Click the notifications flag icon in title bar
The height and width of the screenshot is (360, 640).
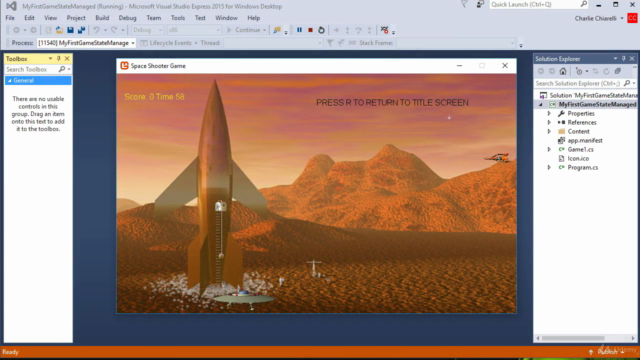[464, 4]
